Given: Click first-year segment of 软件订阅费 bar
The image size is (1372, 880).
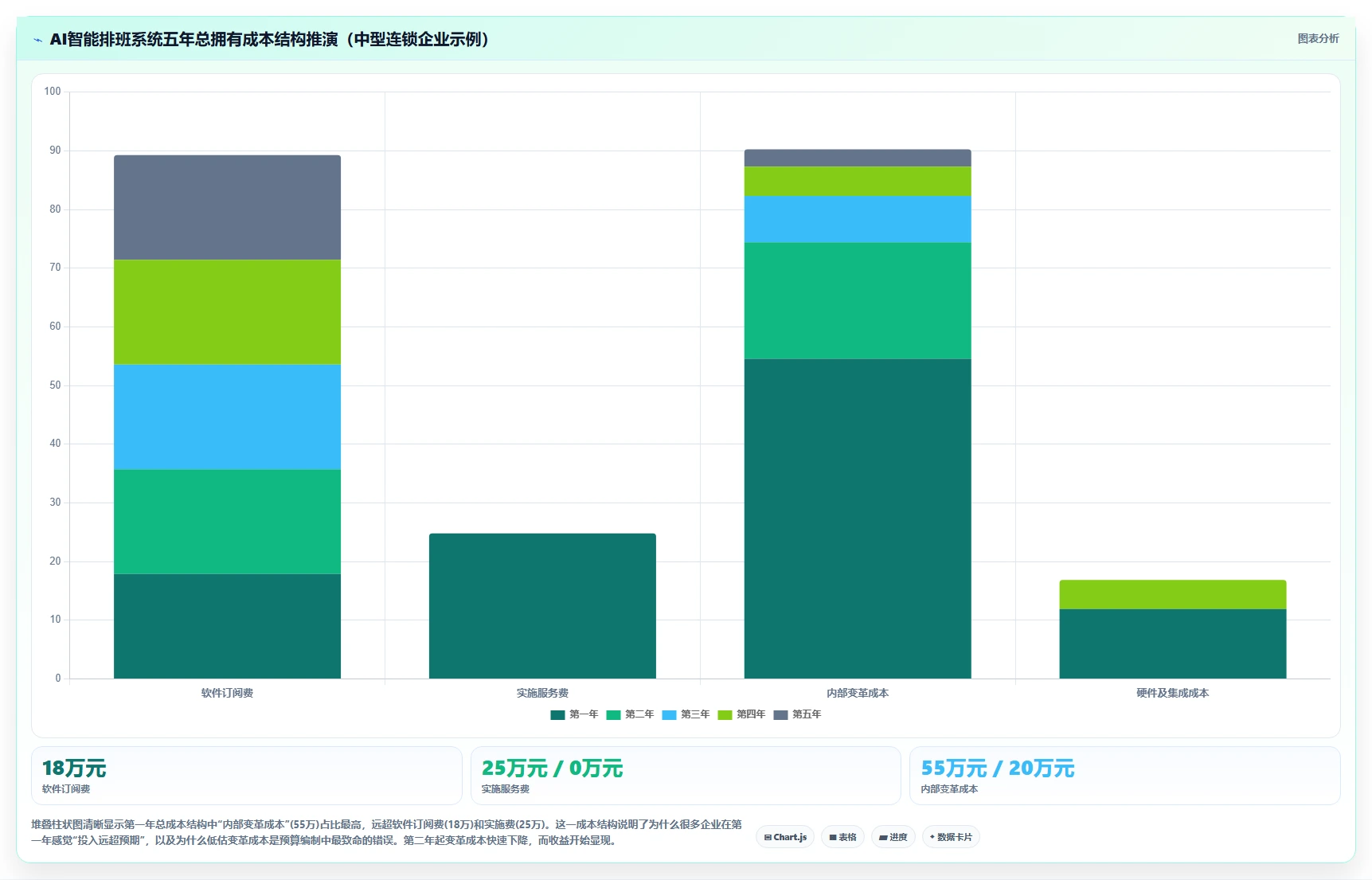Looking at the screenshot, I should pos(227,626).
